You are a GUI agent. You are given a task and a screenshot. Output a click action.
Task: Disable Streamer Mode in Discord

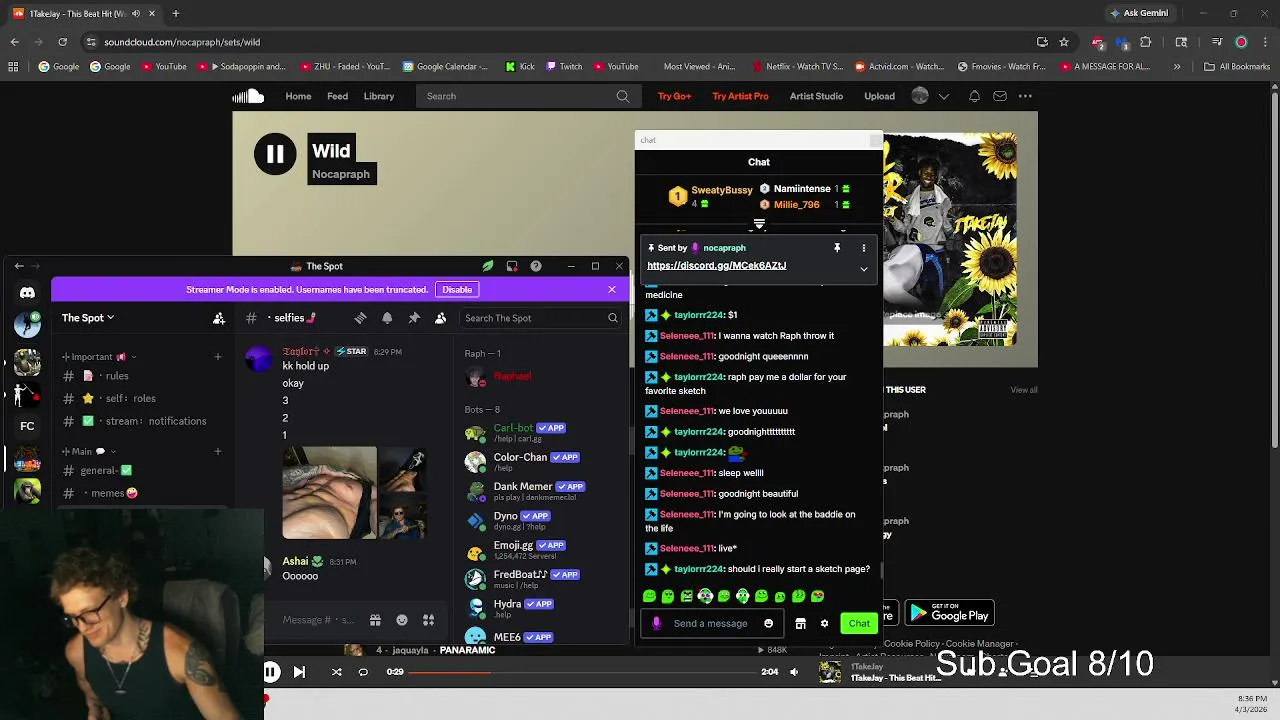(x=457, y=289)
